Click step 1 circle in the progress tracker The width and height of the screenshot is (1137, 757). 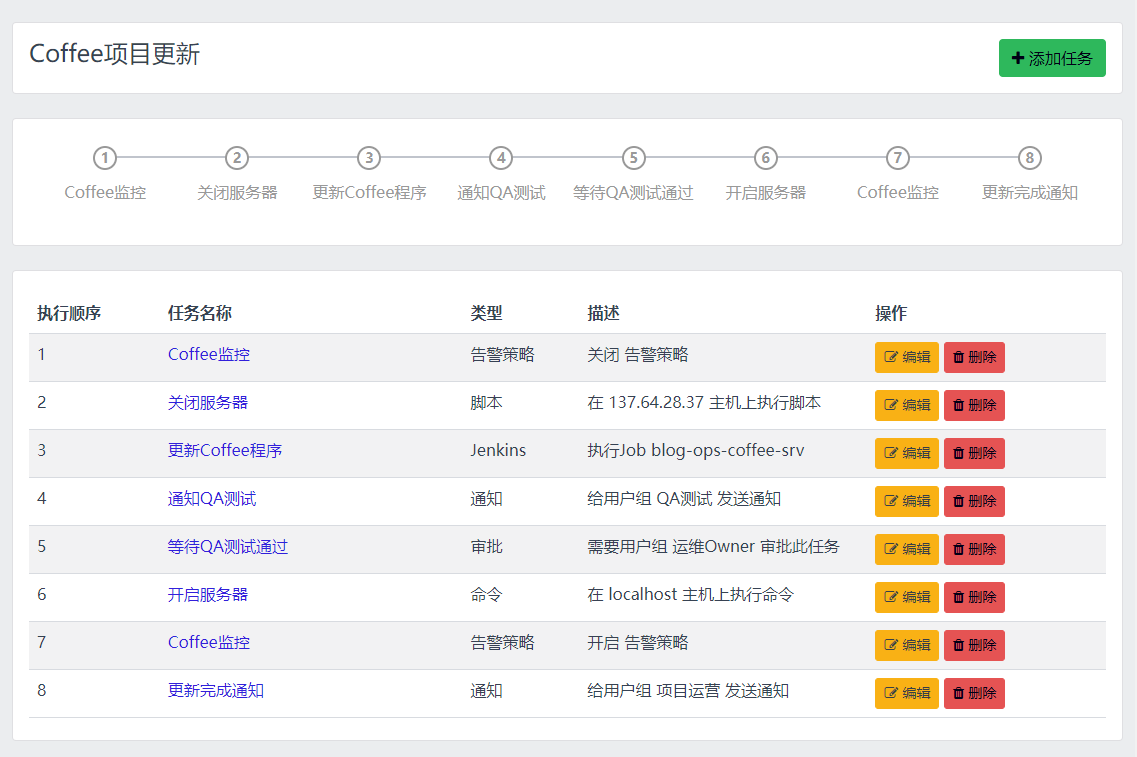tap(105, 158)
